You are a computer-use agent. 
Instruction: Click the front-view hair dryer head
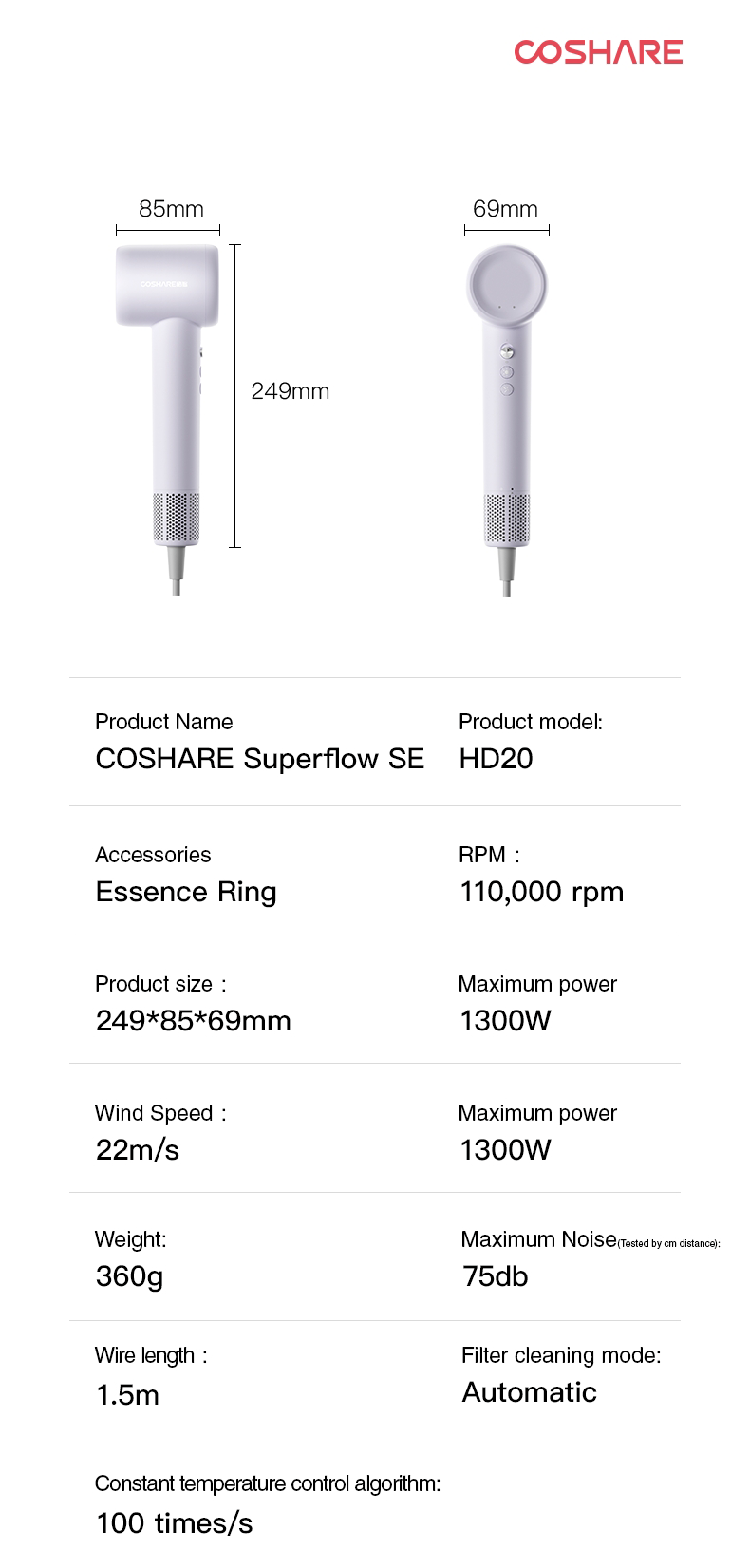[507, 285]
